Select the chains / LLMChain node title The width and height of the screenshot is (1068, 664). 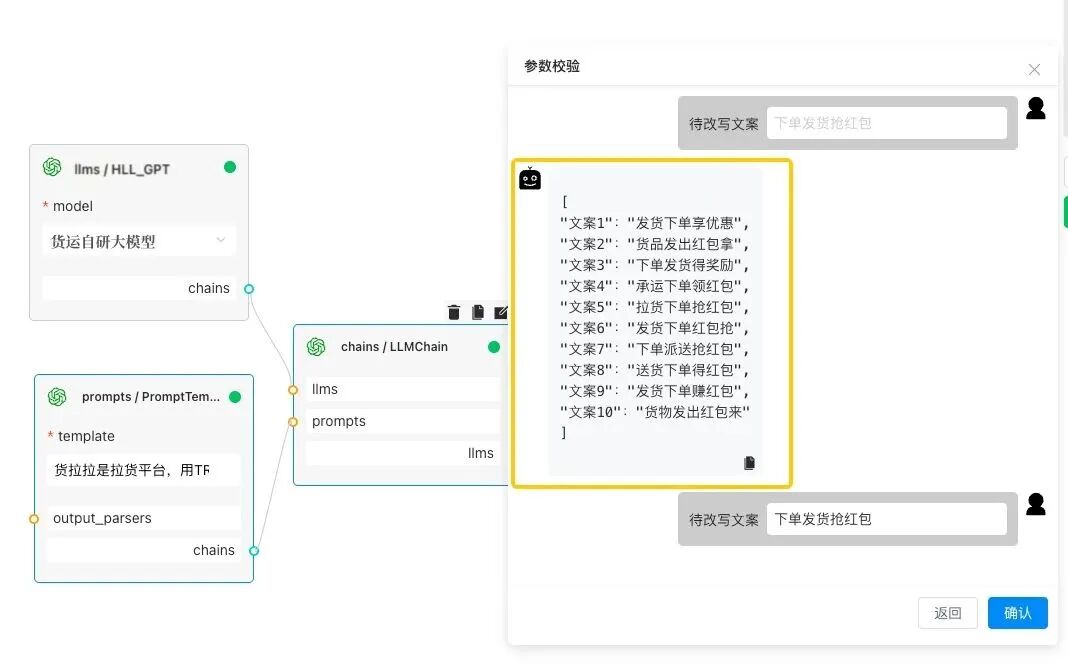click(x=394, y=347)
